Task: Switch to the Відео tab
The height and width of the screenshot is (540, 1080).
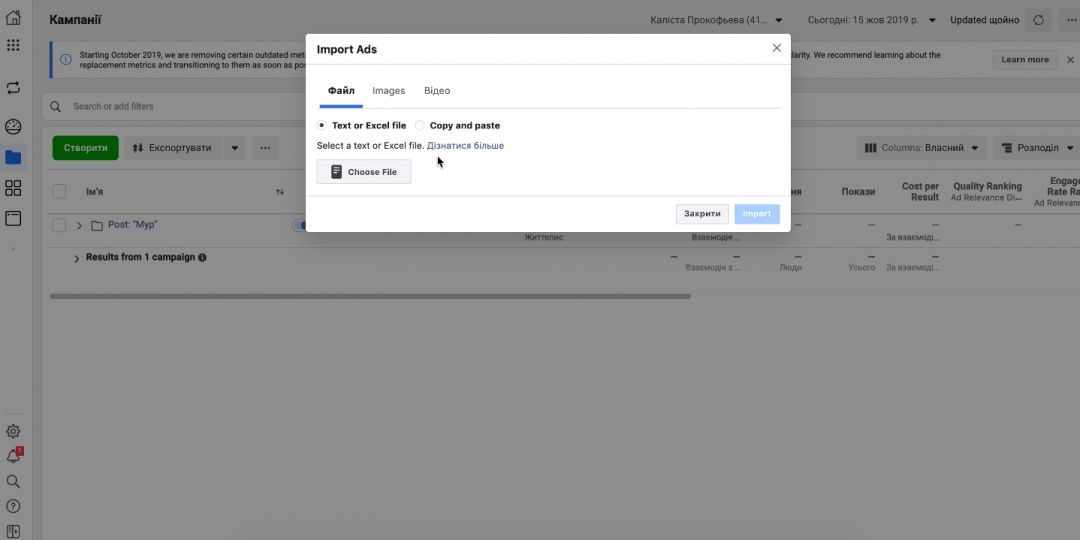Action: (437, 91)
